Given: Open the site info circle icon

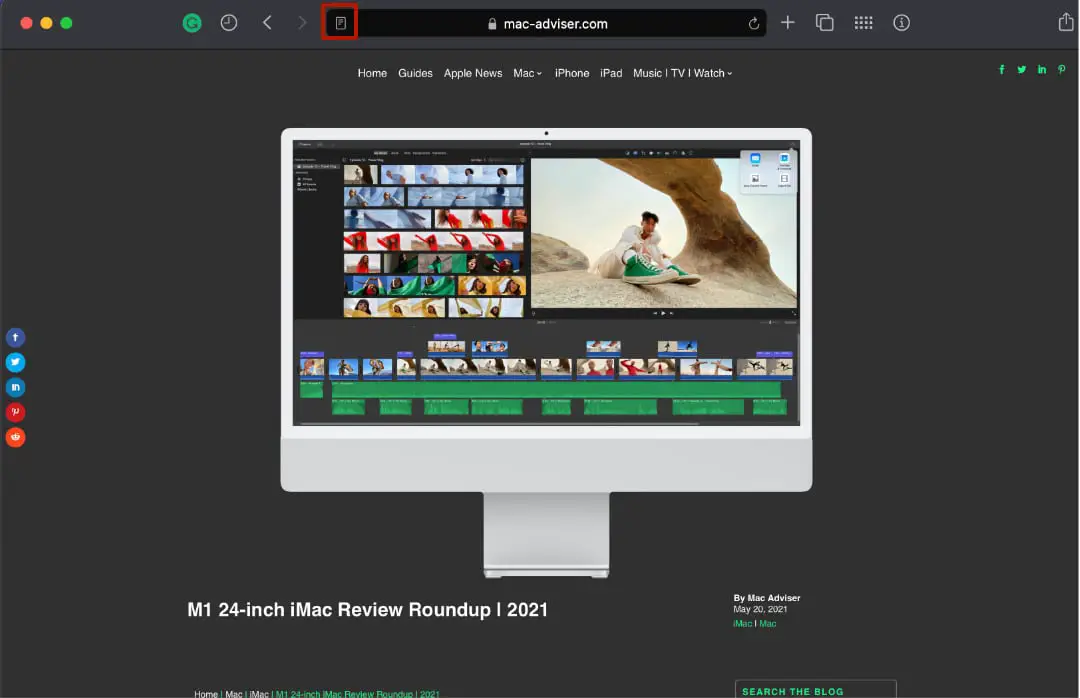Looking at the screenshot, I should pyautogui.click(x=902, y=23).
